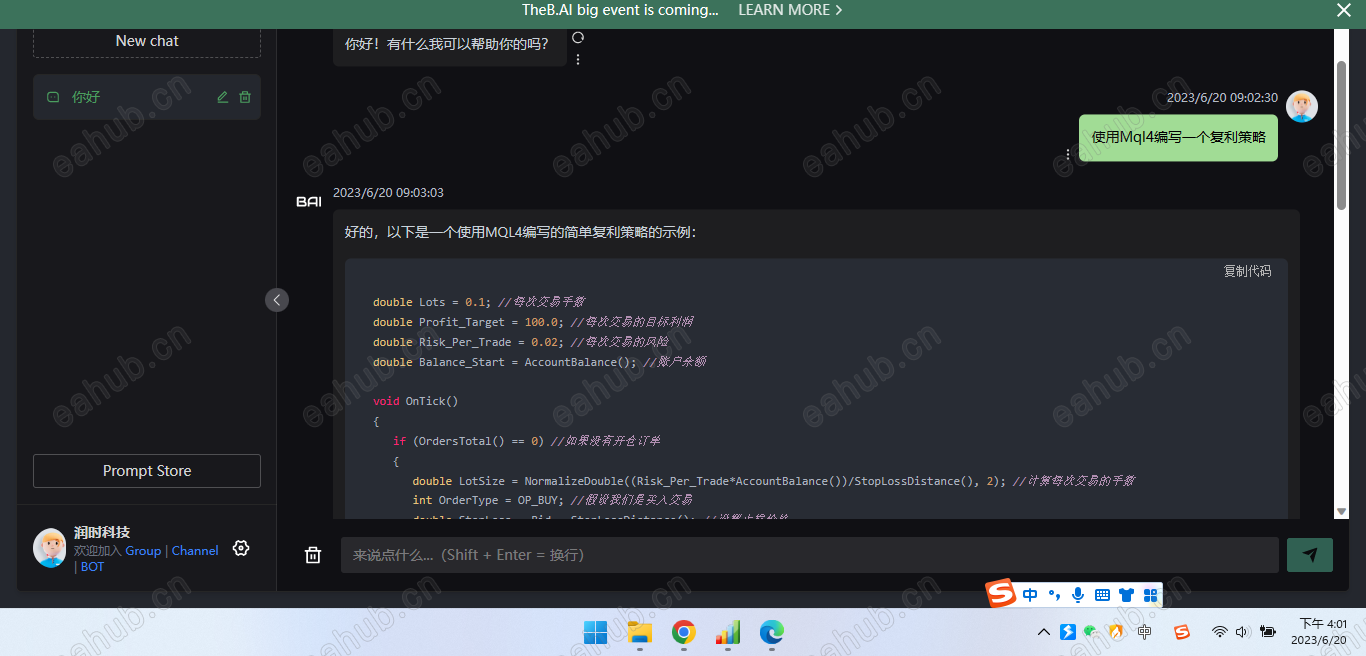The width and height of the screenshot is (1366, 656).
Task: Click 中 input language indicator in tray
Action: 1144,632
